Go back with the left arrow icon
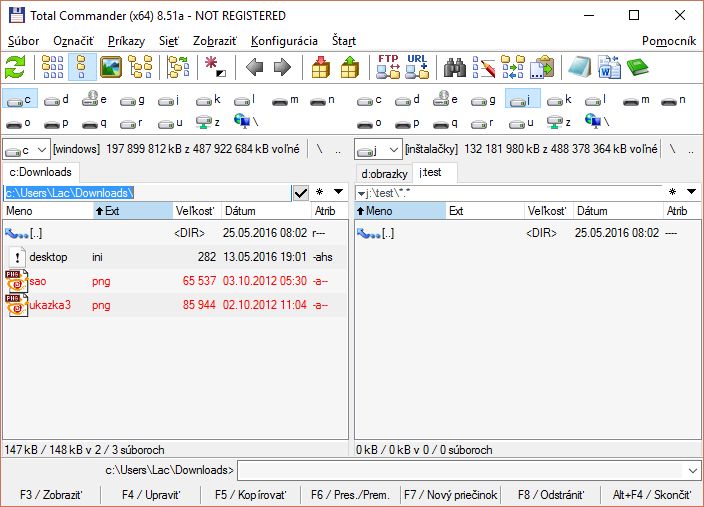 (254, 67)
